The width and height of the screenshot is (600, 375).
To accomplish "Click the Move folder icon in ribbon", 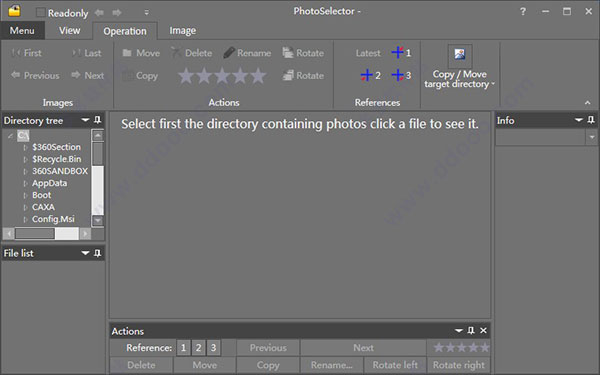I will pos(127,53).
